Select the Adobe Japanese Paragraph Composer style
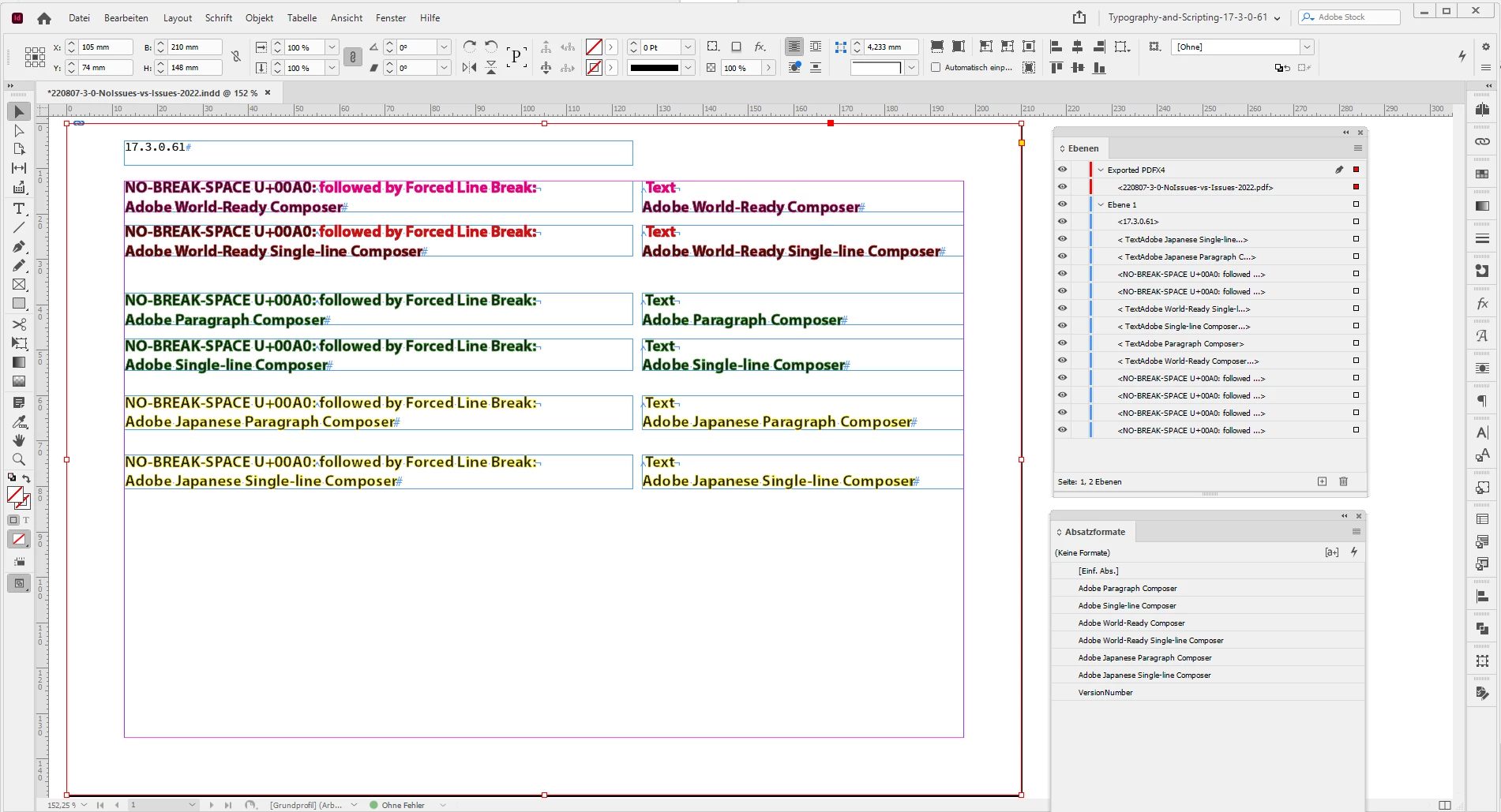The height and width of the screenshot is (812, 1501). [1207, 658]
